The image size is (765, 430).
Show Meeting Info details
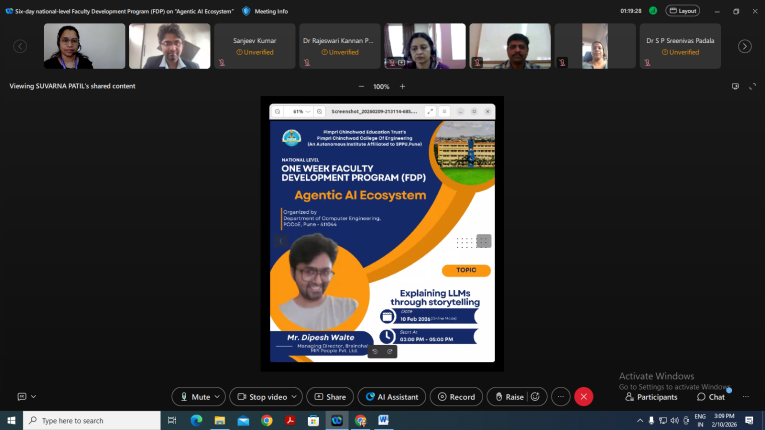click(x=265, y=11)
